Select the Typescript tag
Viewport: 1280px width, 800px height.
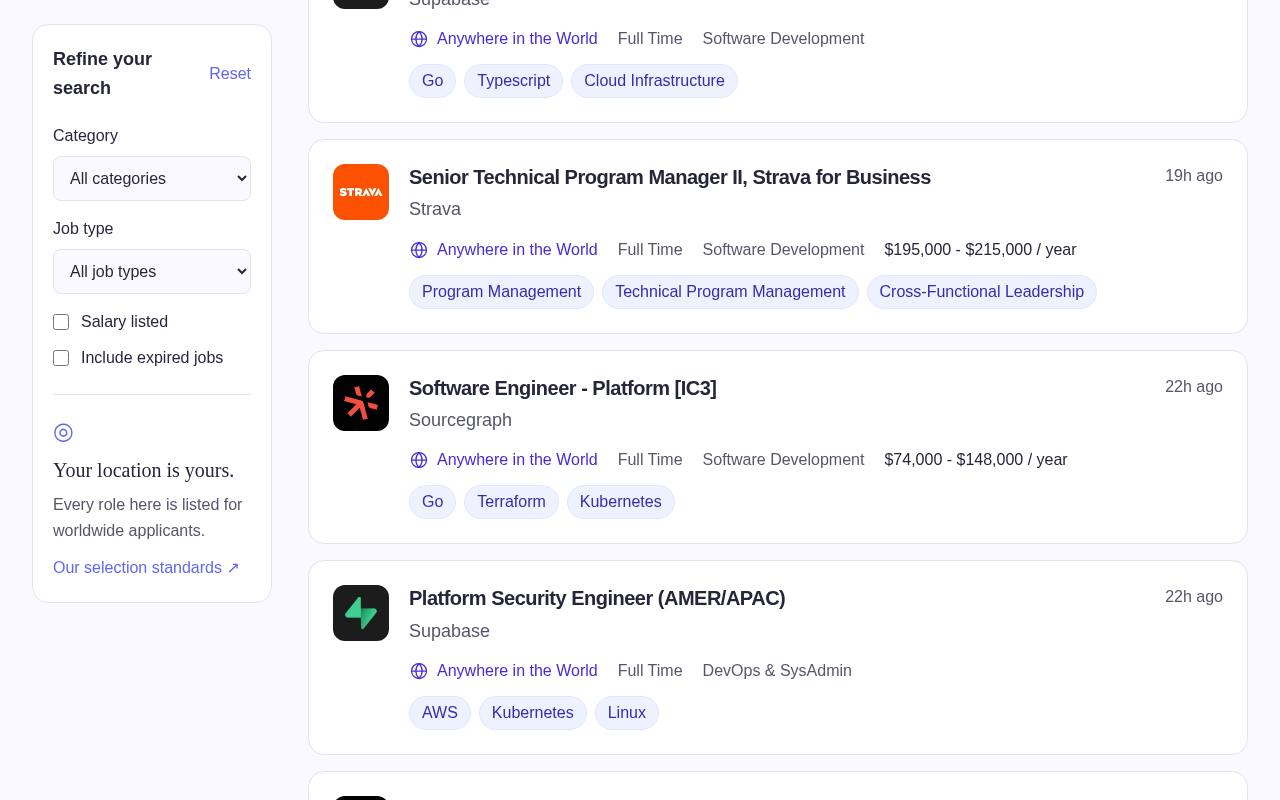(513, 81)
